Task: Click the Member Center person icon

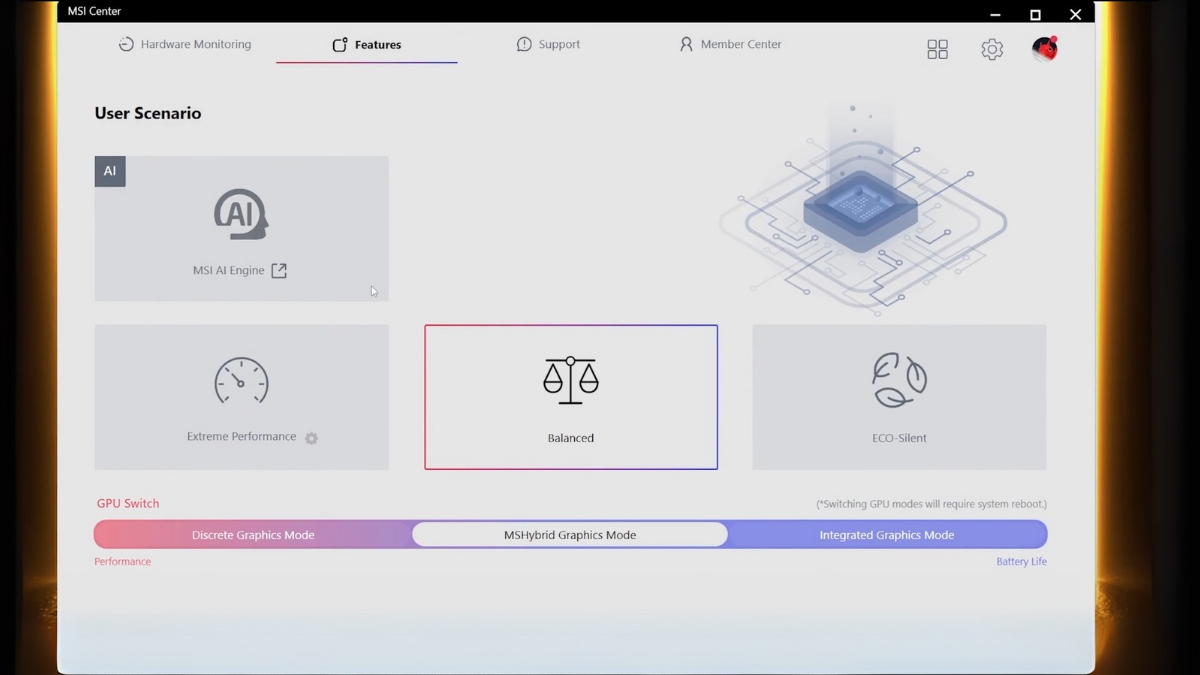Action: pos(686,45)
